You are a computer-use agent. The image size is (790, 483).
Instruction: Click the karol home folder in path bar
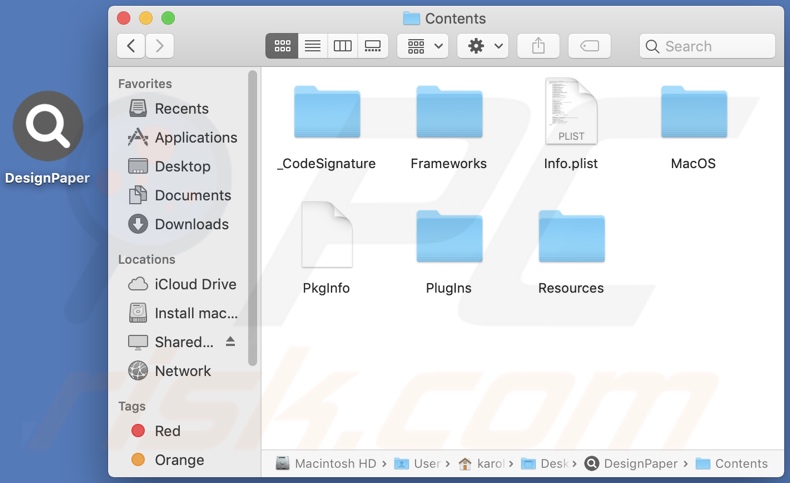point(481,463)
